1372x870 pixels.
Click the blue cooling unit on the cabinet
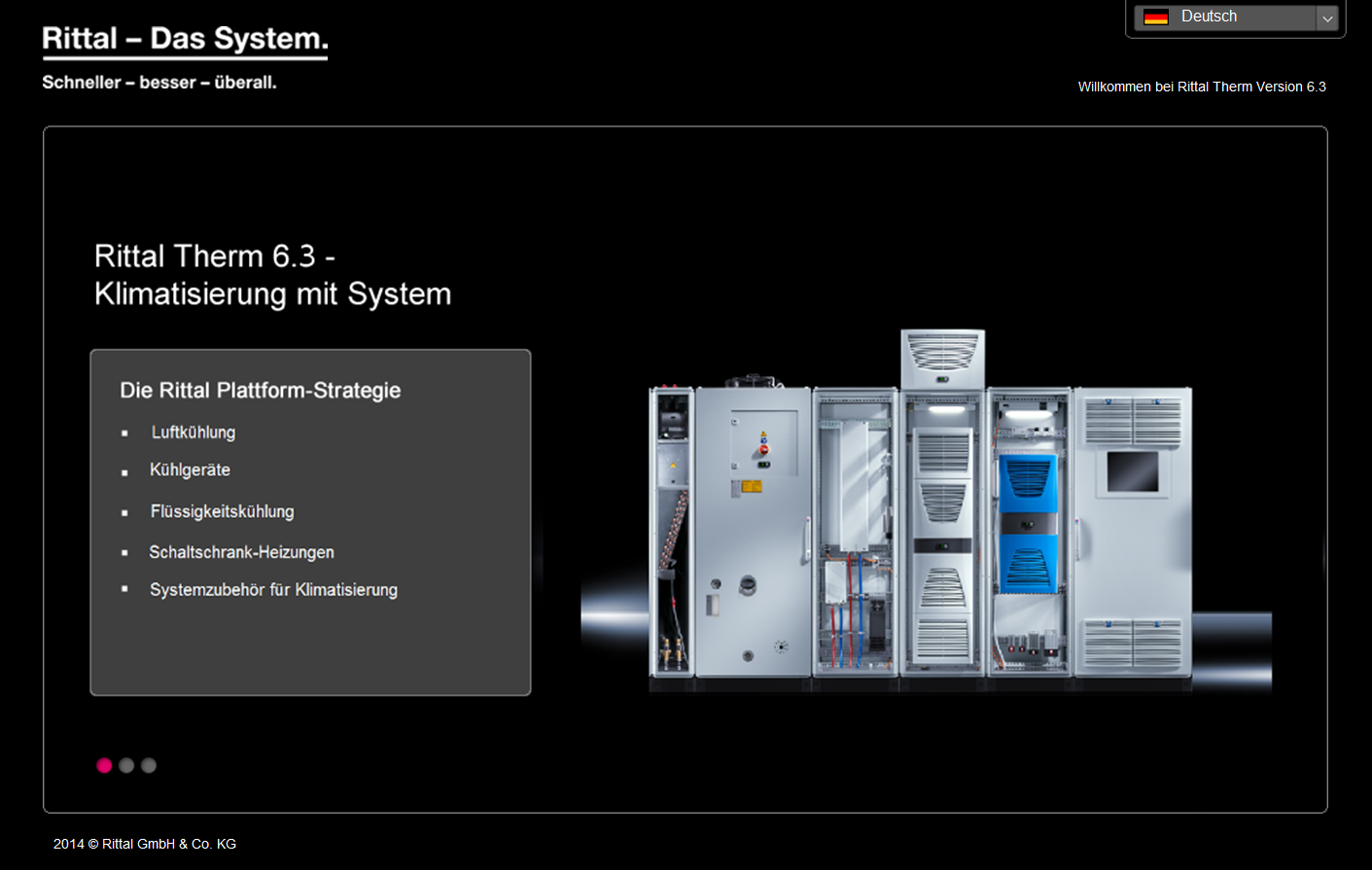[1027, 525]
